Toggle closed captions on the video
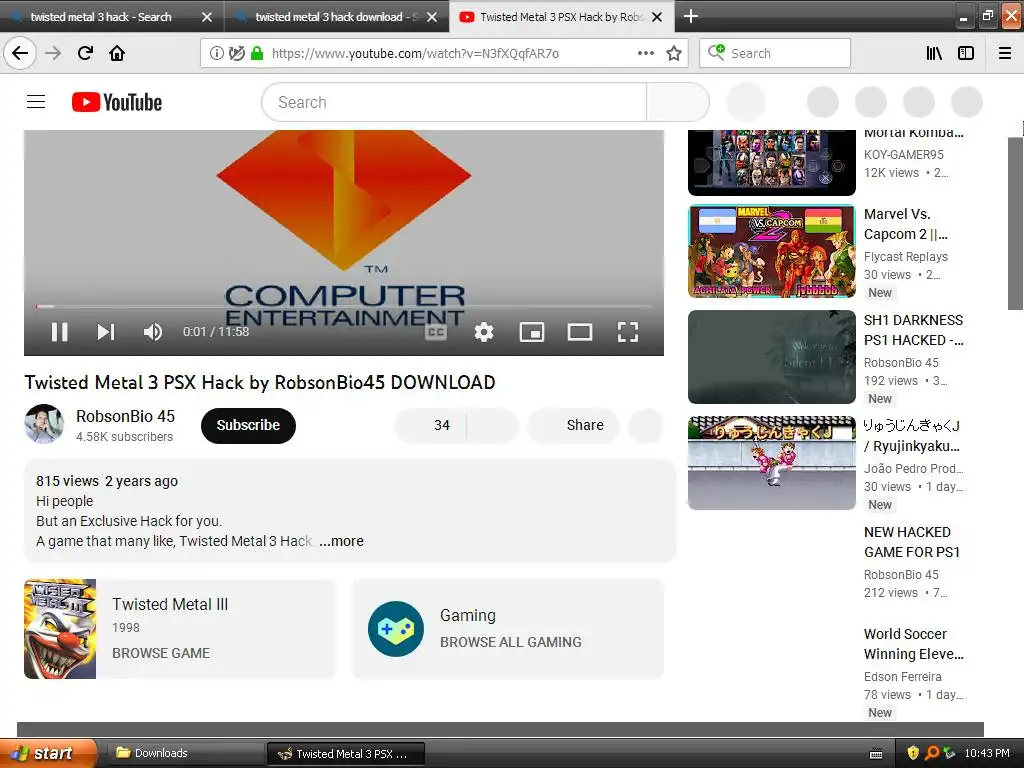 pyautogui.click(x=436, y=332)
